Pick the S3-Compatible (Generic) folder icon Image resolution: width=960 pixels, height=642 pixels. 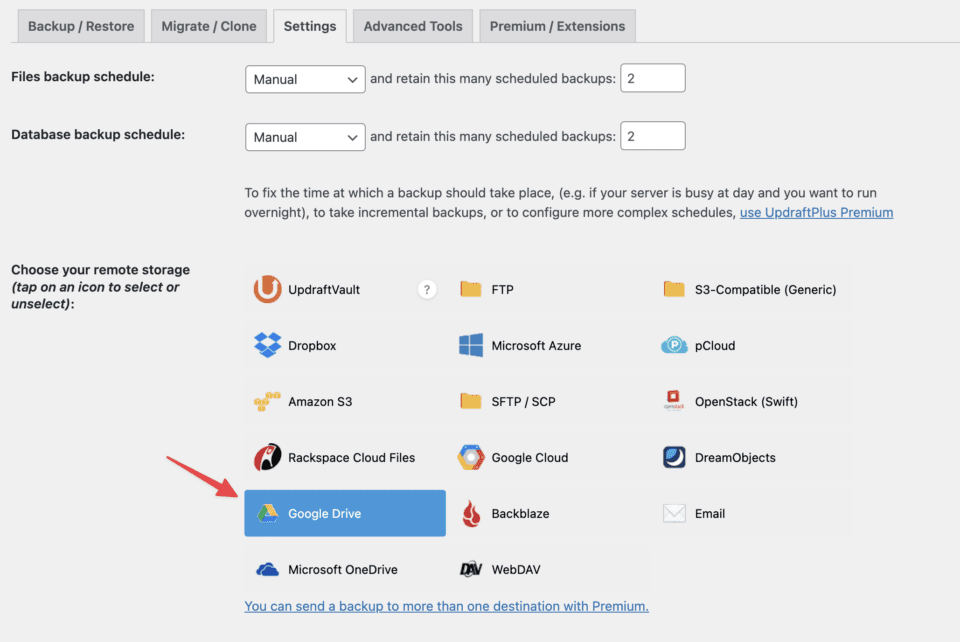coord(674,289)
